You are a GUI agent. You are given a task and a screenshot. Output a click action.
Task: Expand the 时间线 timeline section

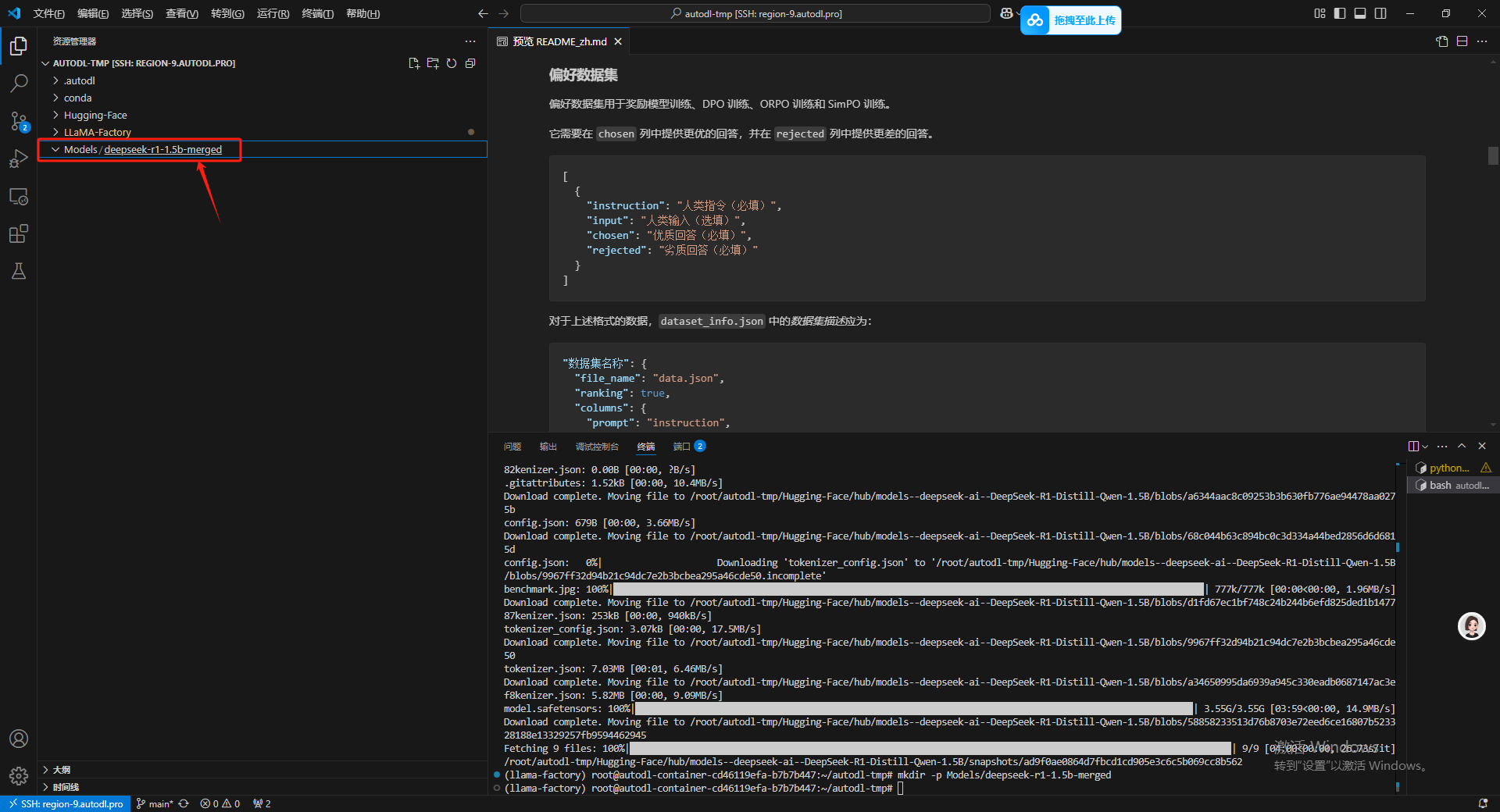pyautogui.click(x=66, y=787)
